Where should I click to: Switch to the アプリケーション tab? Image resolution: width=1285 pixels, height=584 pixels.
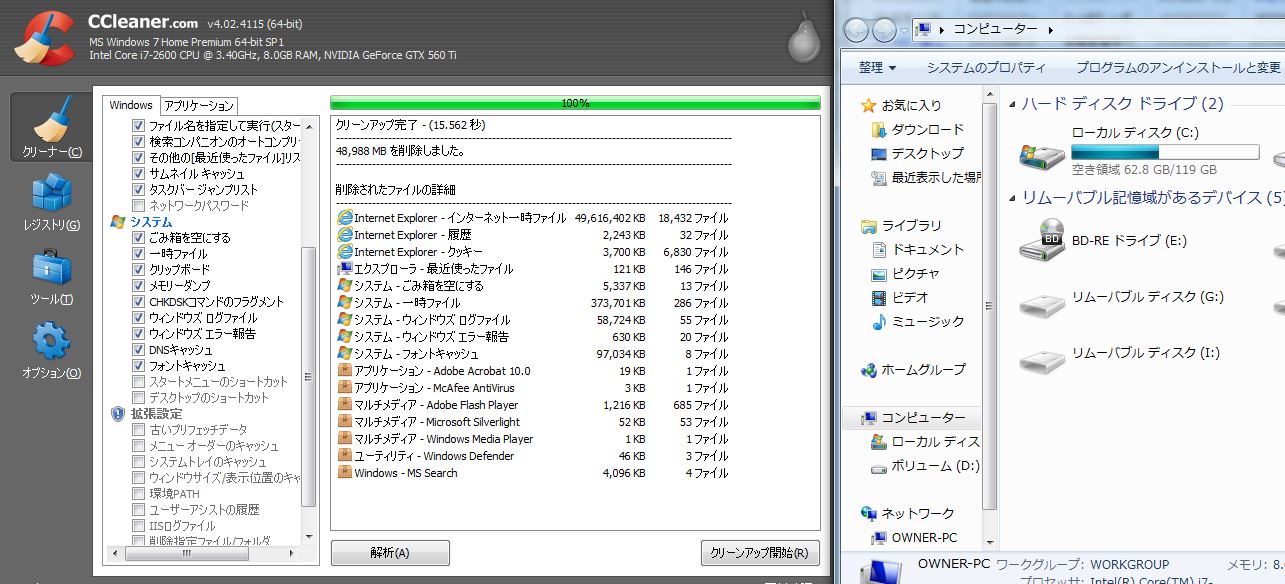point(199,105)
